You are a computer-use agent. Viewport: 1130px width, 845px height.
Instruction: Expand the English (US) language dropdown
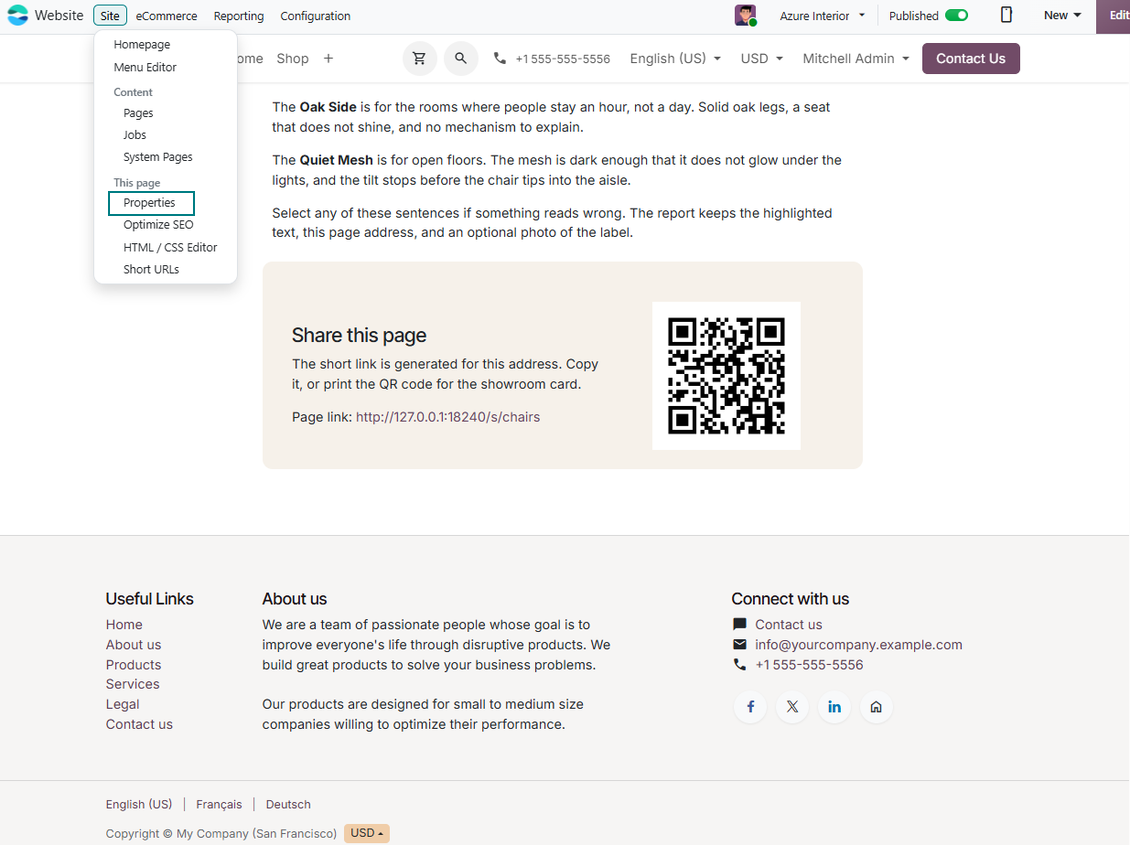tap(675, 58)
